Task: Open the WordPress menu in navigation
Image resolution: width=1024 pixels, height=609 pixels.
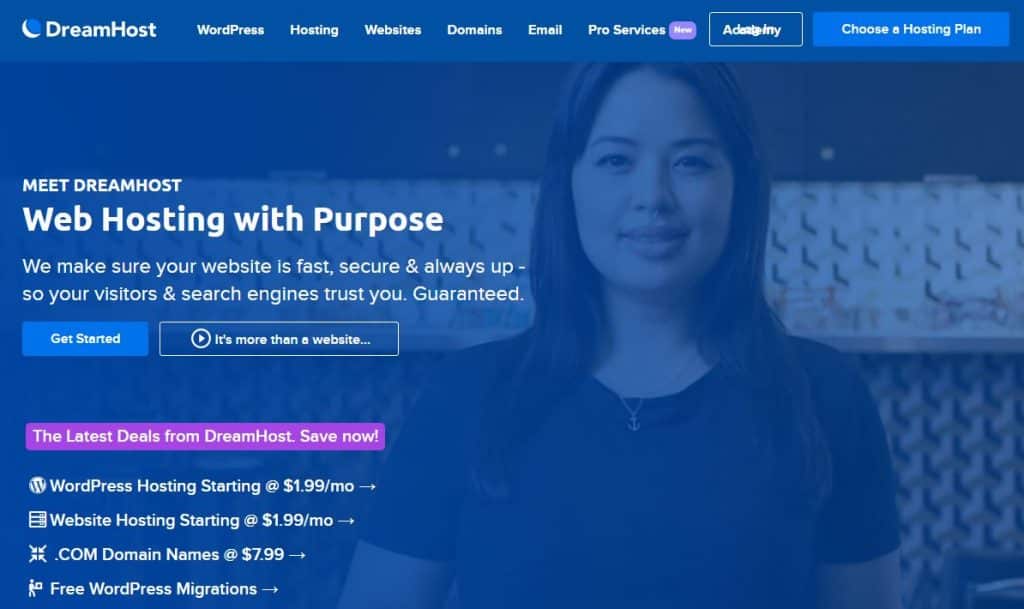Action: coord(231,30)
